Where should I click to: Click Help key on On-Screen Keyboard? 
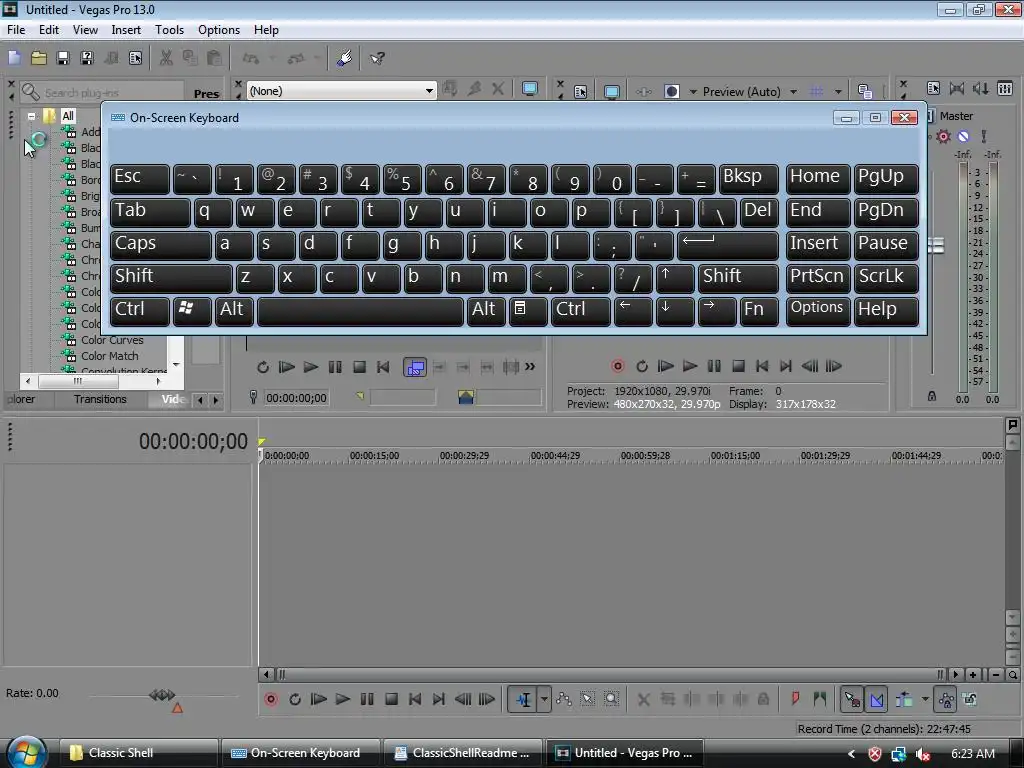click(886, 311)
